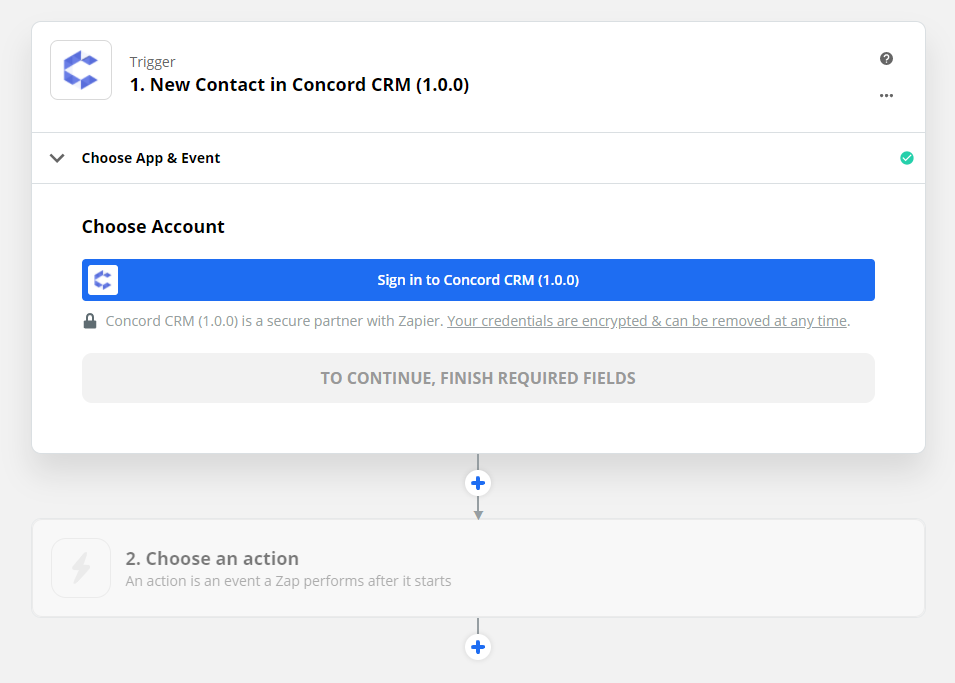The height and width of the screenshot is (683, 955).
Task: Click the Concord CRM trigger app logo
Action: point(81,70)
